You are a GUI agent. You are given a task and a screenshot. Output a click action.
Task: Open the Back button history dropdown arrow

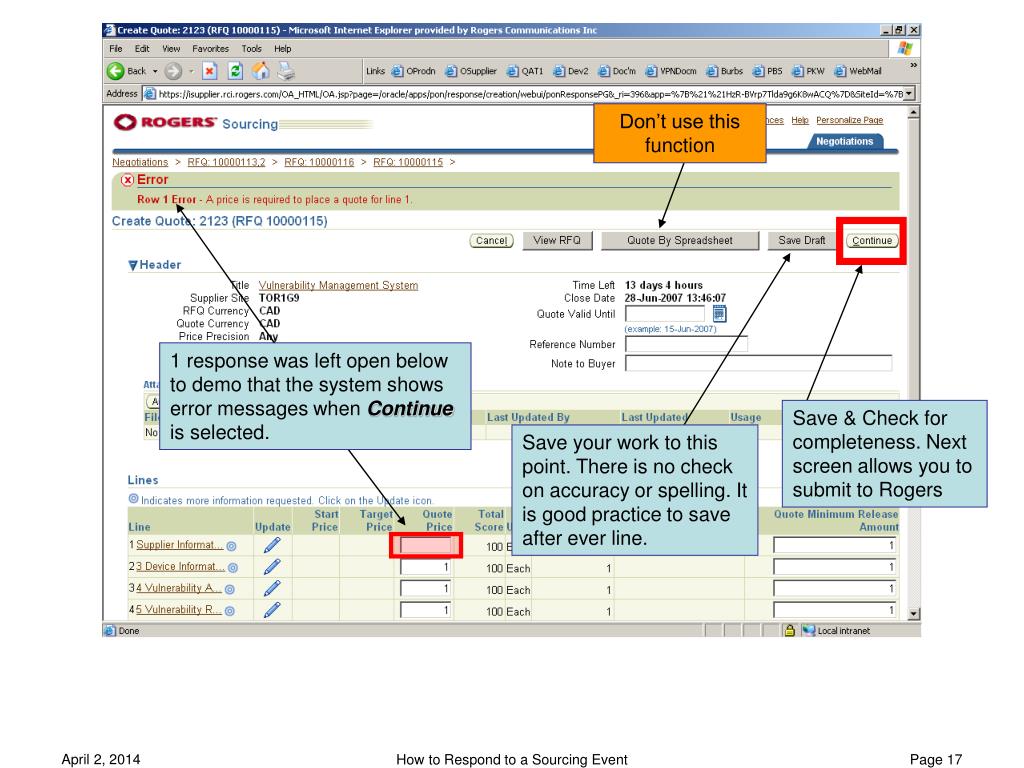[x=155, y=71]
